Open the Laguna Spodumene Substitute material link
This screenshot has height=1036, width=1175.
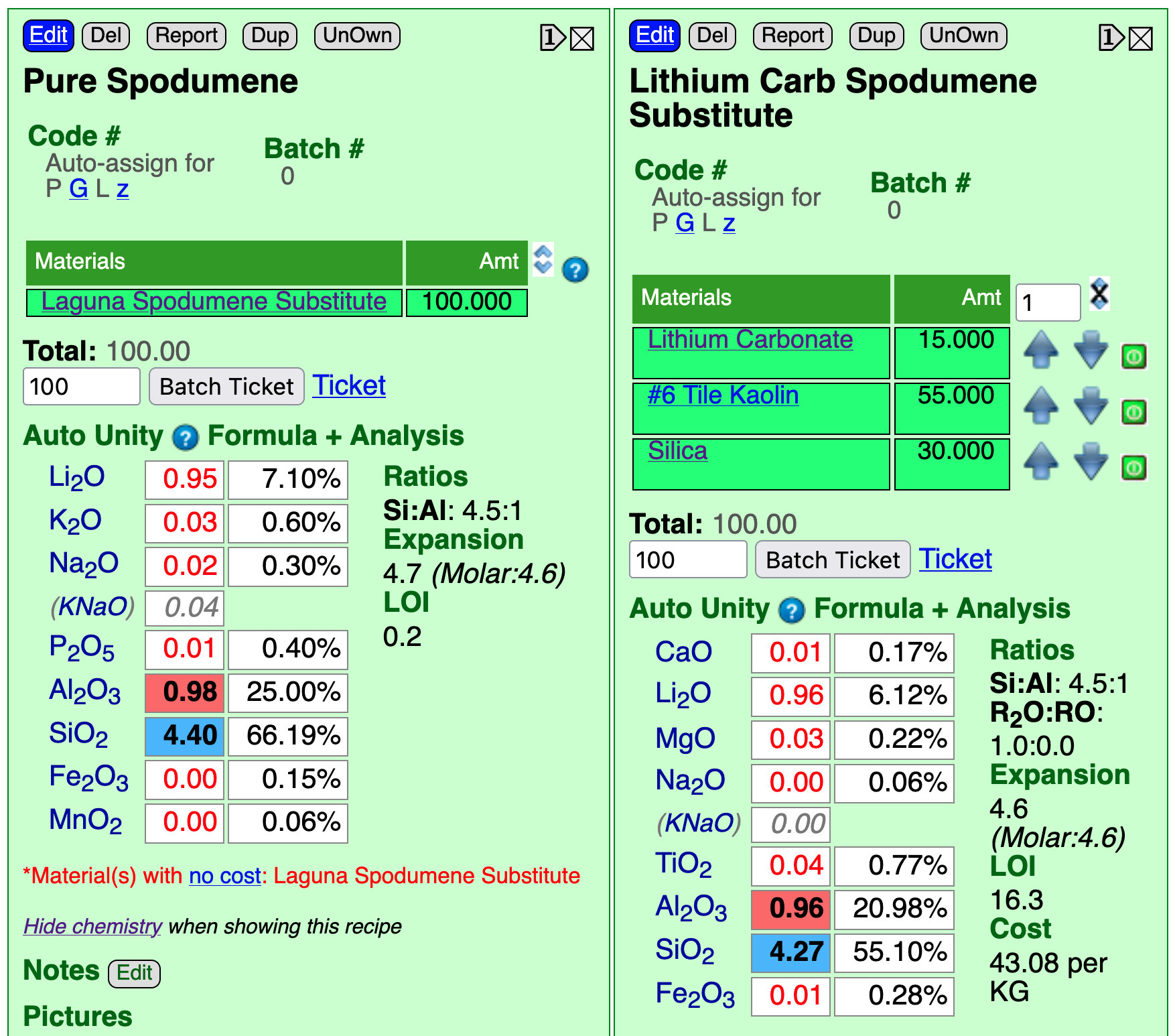pos(214,302)
